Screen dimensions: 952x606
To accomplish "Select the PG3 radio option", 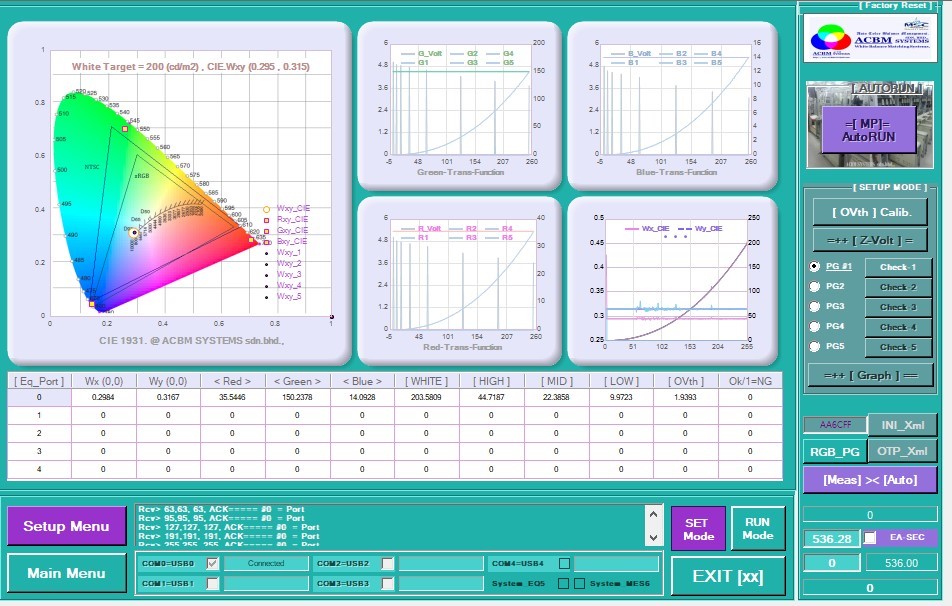I will 815,306.
